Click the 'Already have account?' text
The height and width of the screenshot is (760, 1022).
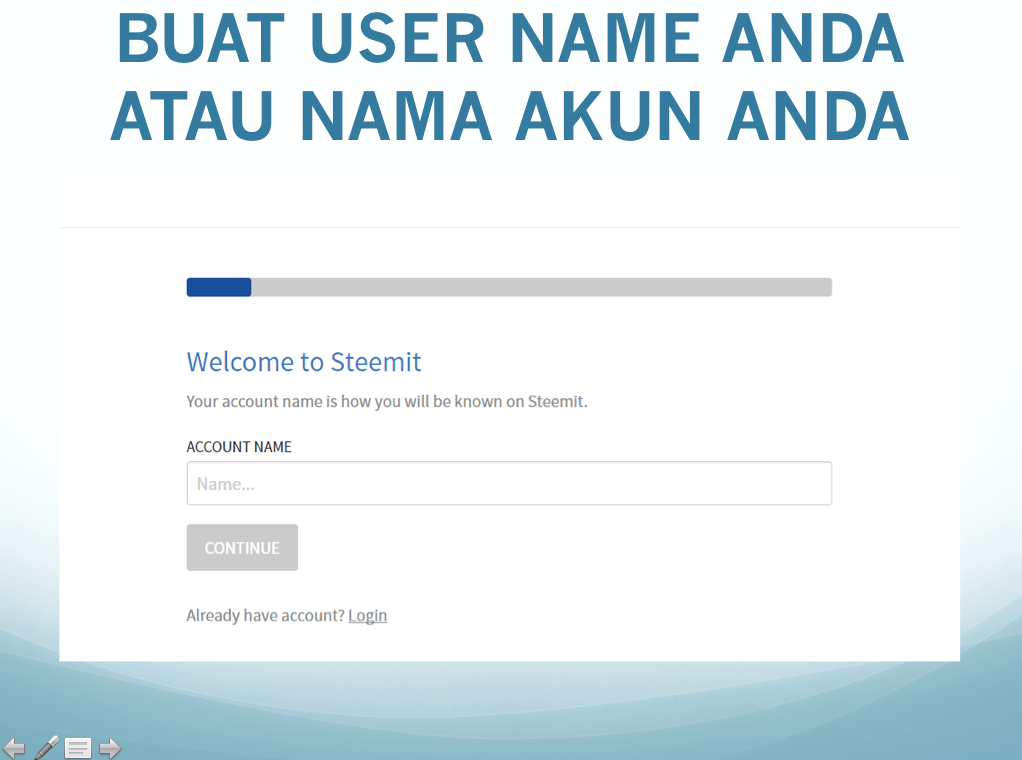[x=265, y=615]
